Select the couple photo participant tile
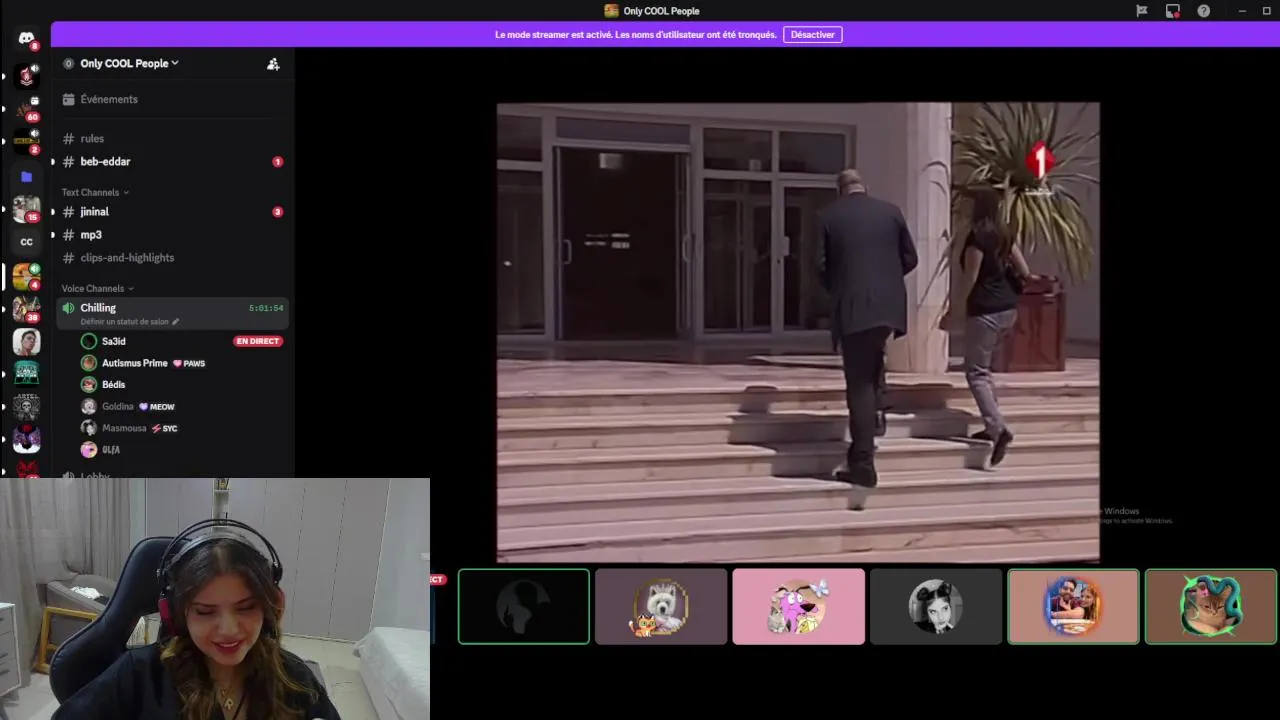This screenshot has height=720, width=1280. (1073, 606)
